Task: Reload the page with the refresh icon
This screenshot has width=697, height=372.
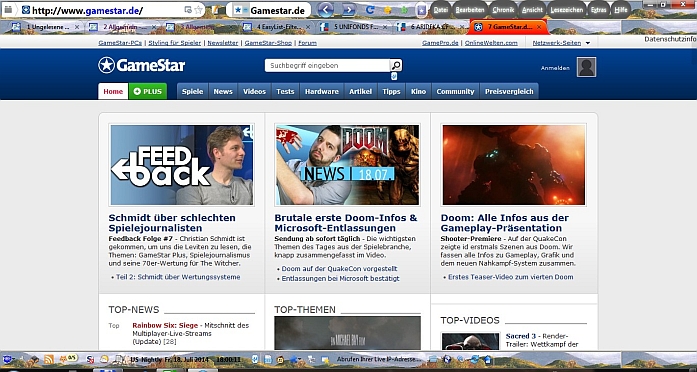Action: 370,9
